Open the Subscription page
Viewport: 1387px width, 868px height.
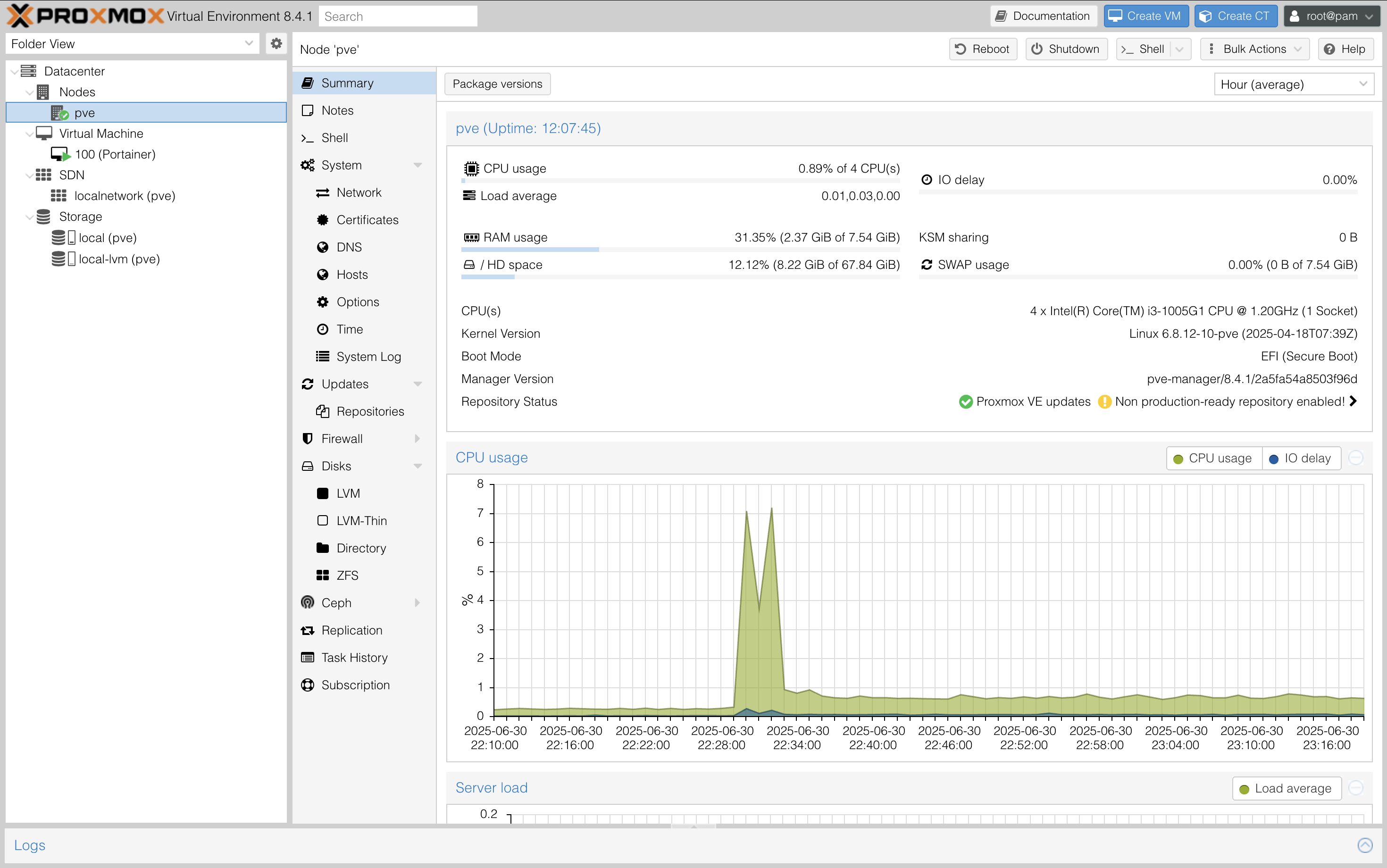[355, 684]
